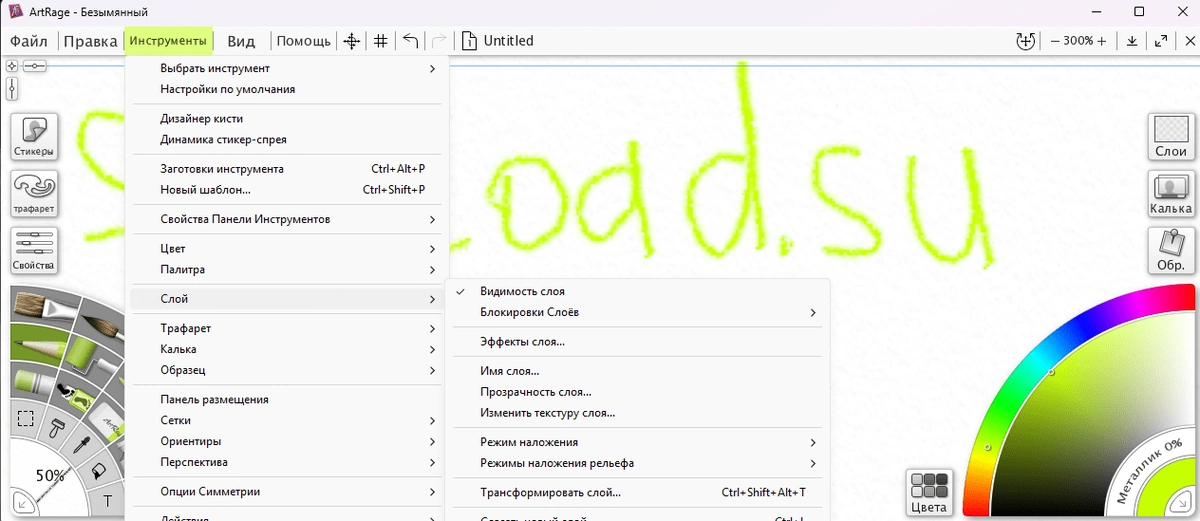Expand the Калька submenu item
Image resolution: width=1200 pixels, height=521 pixels.
286,350
